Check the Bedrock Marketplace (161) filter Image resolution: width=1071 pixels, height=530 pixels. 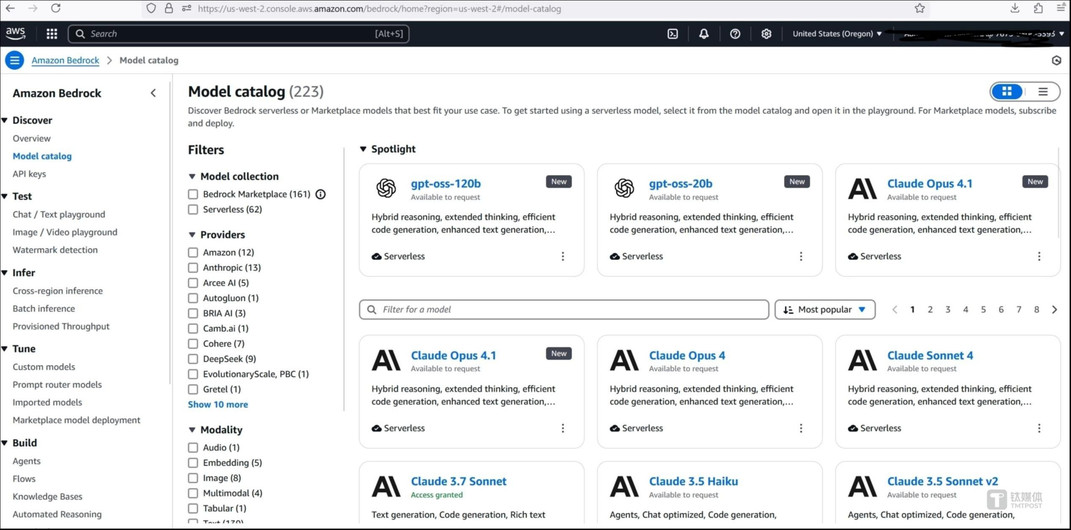[193, 194]
